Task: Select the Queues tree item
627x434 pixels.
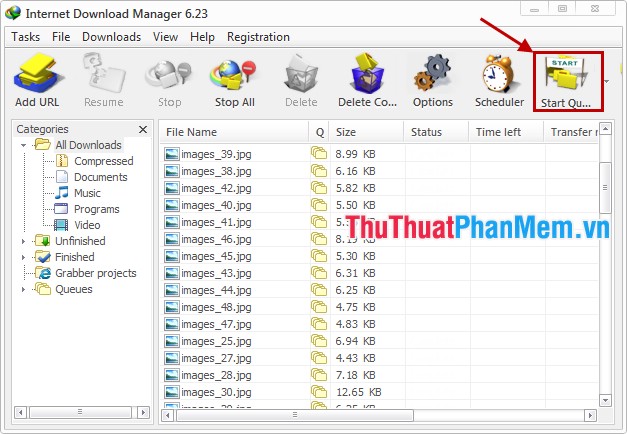Action: pyautogui.click(x=74, y=289)
